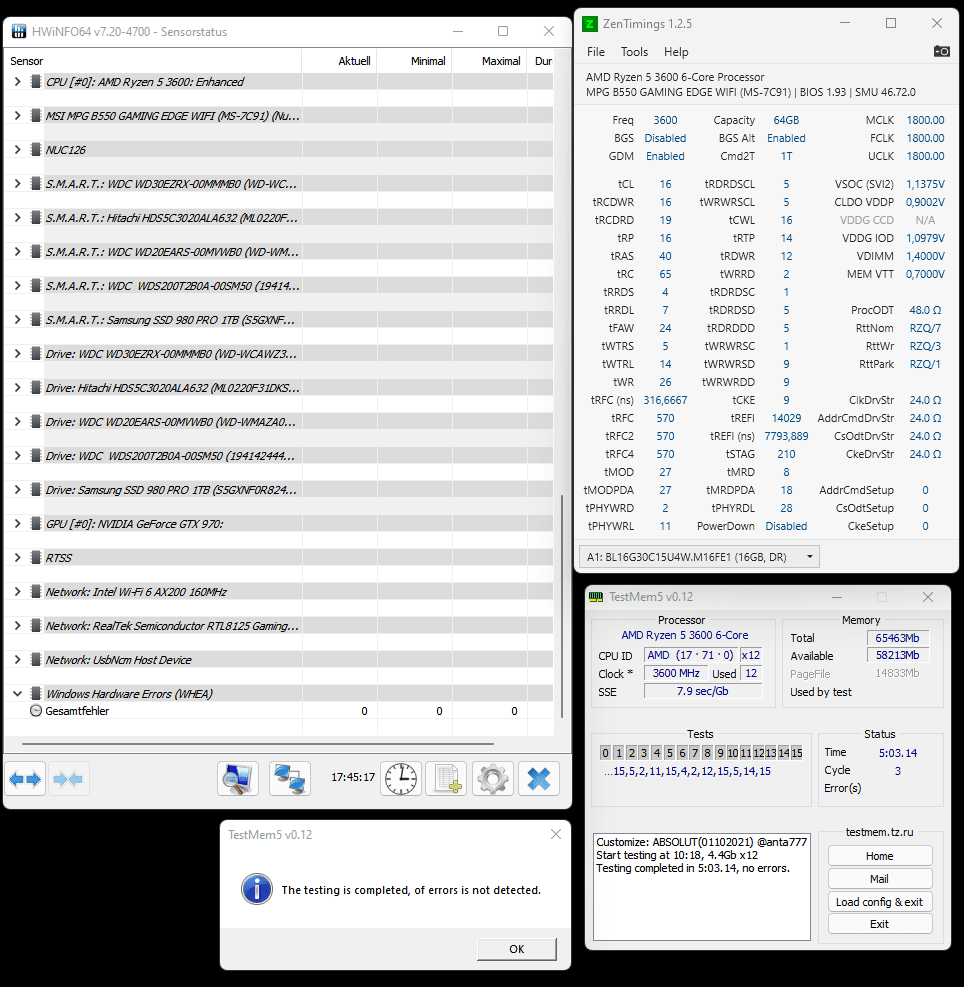The width and height of the screenshot is (964, 987).
Task: Click the Status Time 5:03.14 value
Action: tap(898, 752)
